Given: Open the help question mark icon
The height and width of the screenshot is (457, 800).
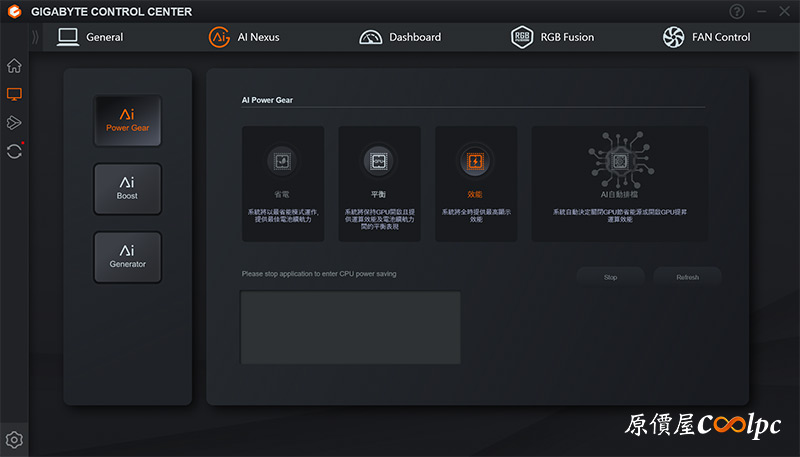Looking at the screenshot, I should 737,11.
